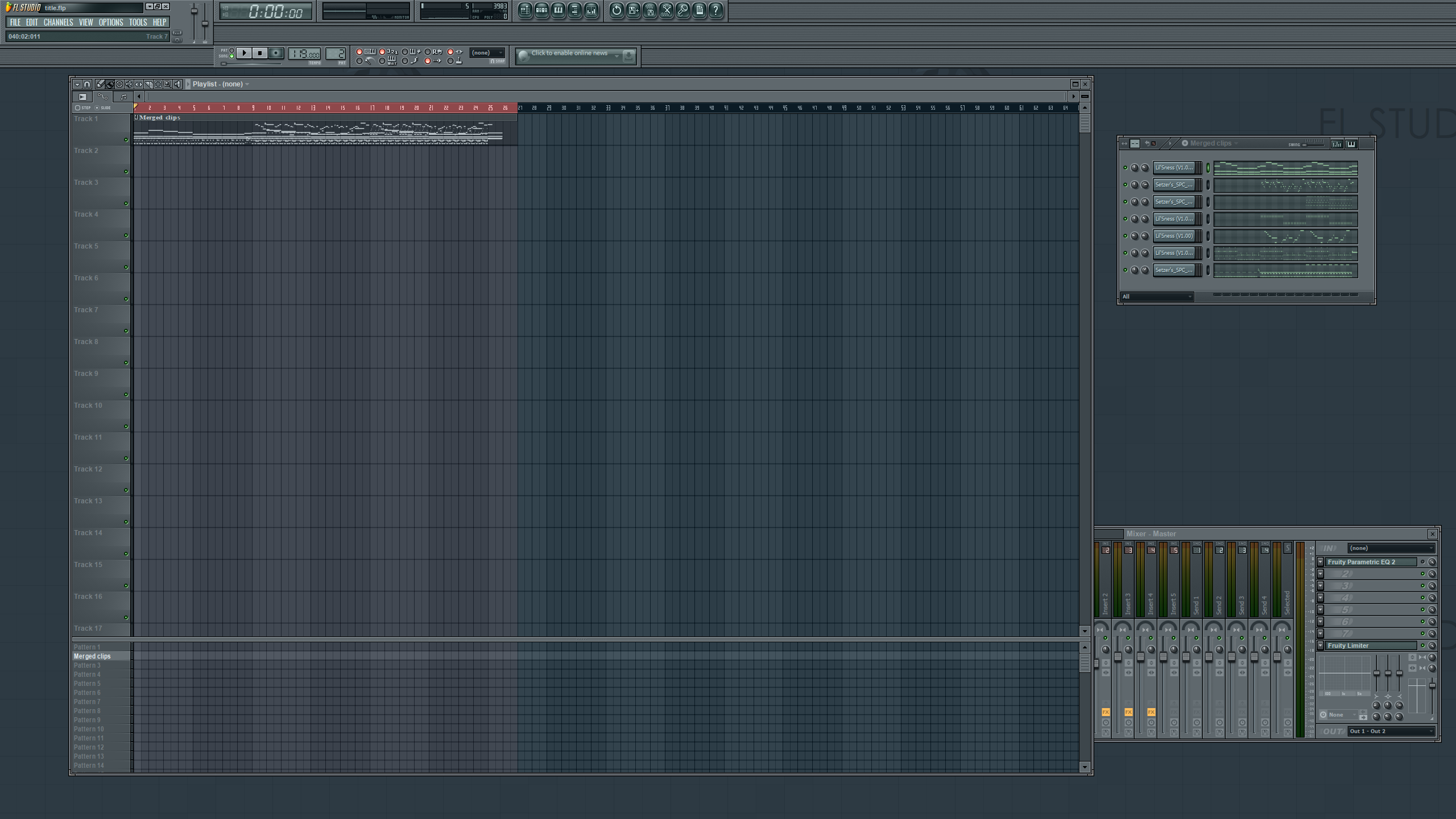Open the Playlist options arrow menu
Viewport: 1456px width, 819px height.
pyautogui.click(x=77, y=84)
